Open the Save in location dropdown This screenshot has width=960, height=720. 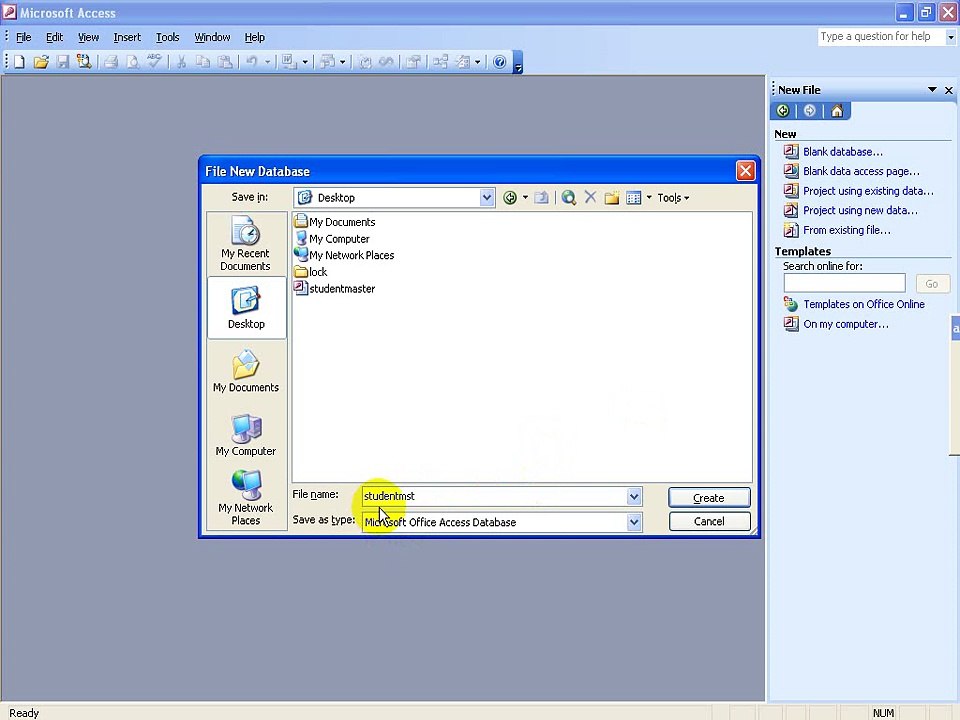pyautogui.click(x=487, y=198)
